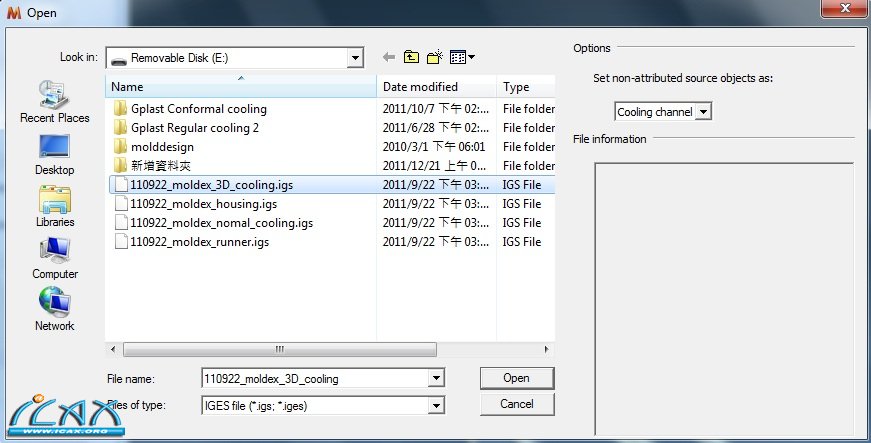
Task: Go up one folder level
Action: [411, 57]
